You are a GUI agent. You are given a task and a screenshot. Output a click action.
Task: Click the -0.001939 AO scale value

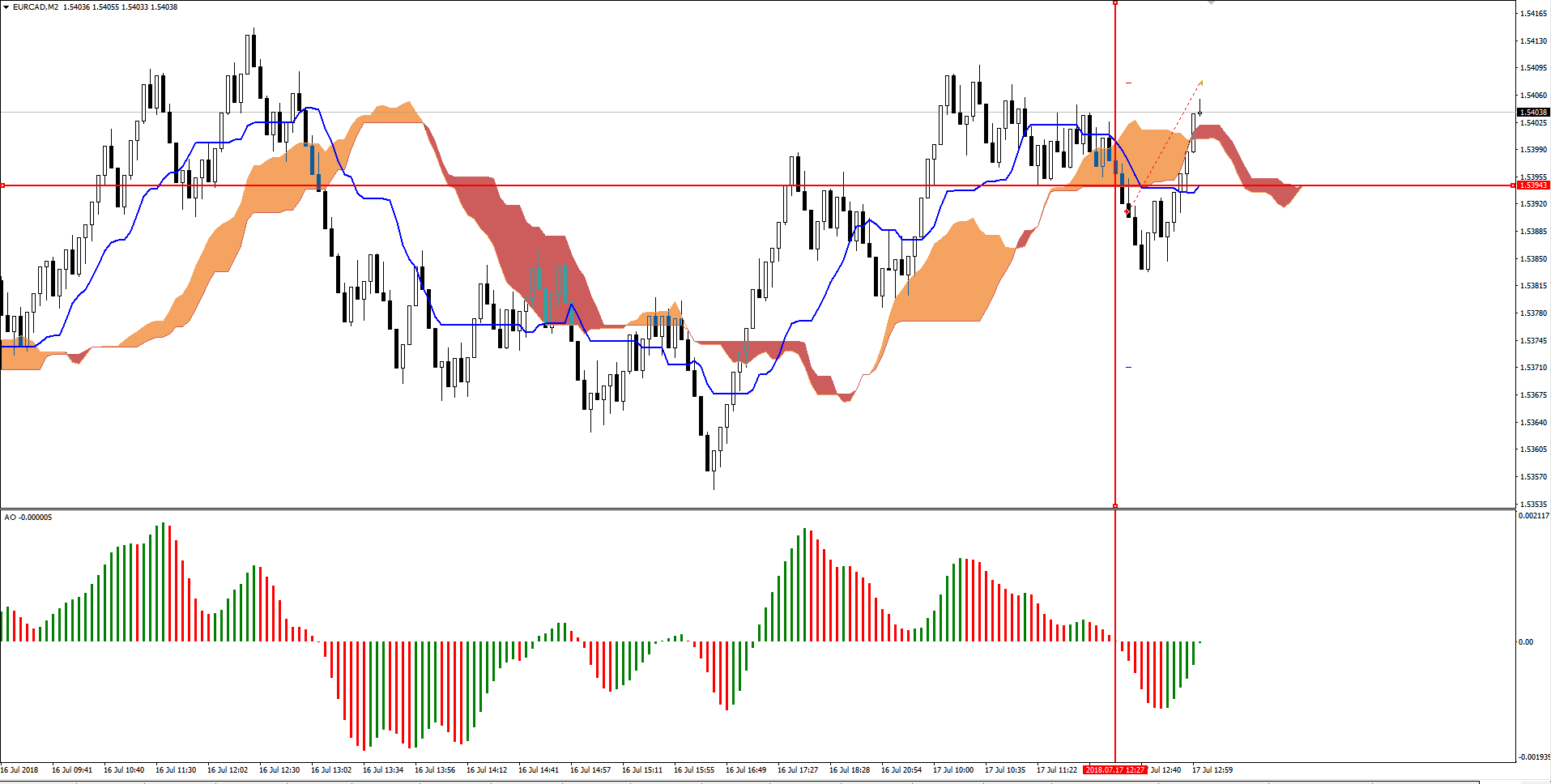pyautogui.click(x=1534, y=757)
